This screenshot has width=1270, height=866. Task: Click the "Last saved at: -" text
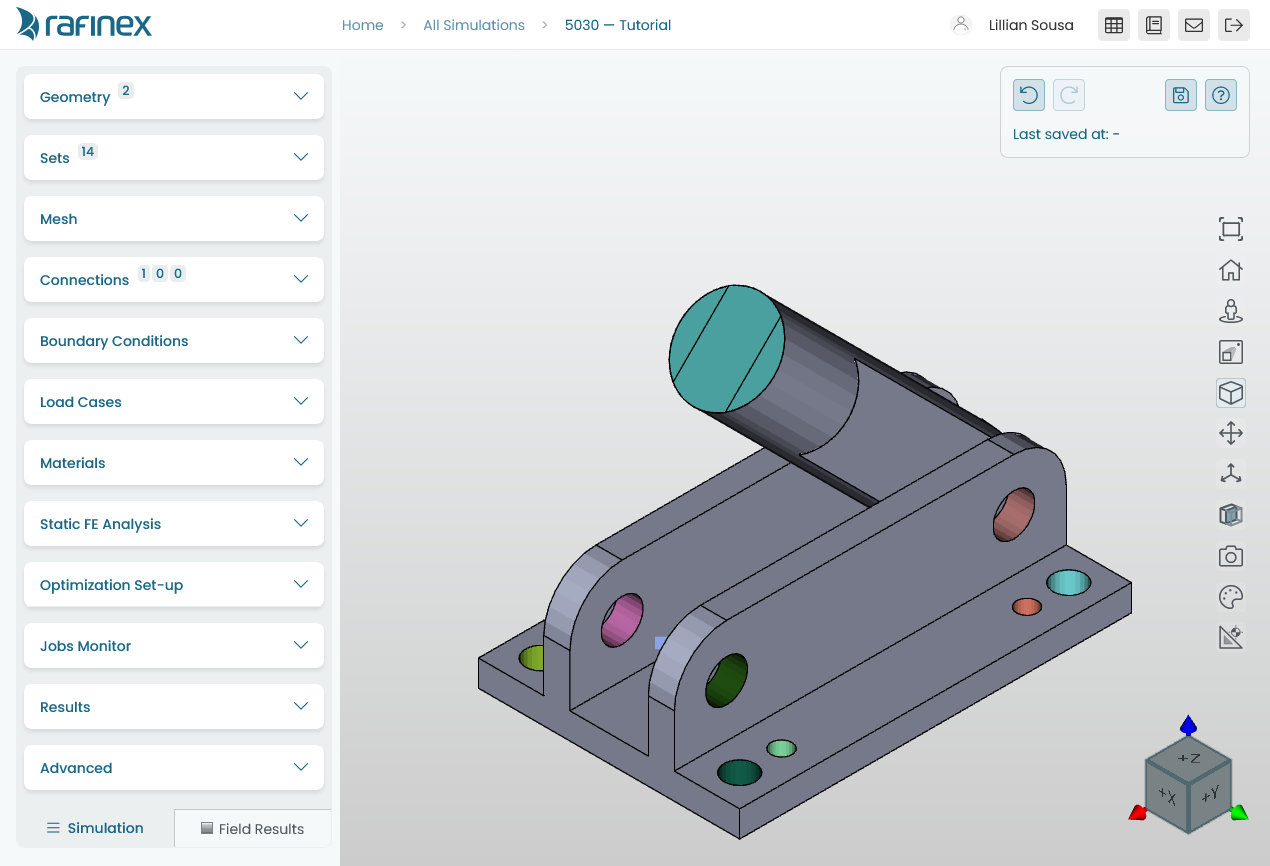click(1066, 134)
